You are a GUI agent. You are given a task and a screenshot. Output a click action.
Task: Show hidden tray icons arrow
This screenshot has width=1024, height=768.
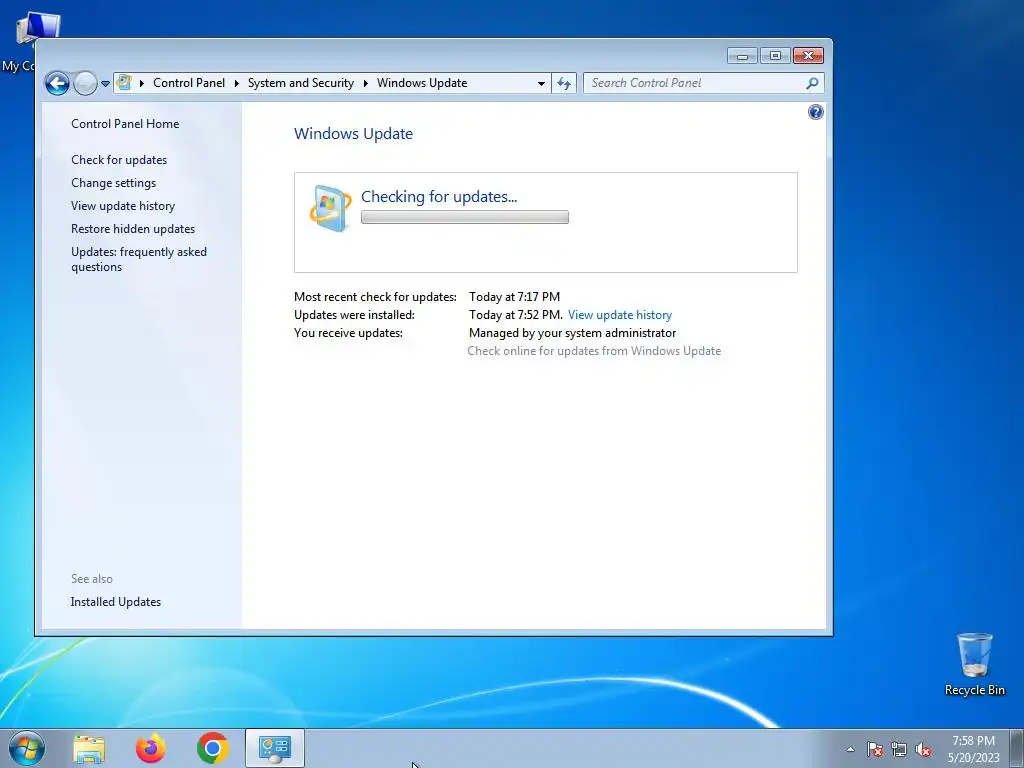pyautogui.click(x=850, y=749)
